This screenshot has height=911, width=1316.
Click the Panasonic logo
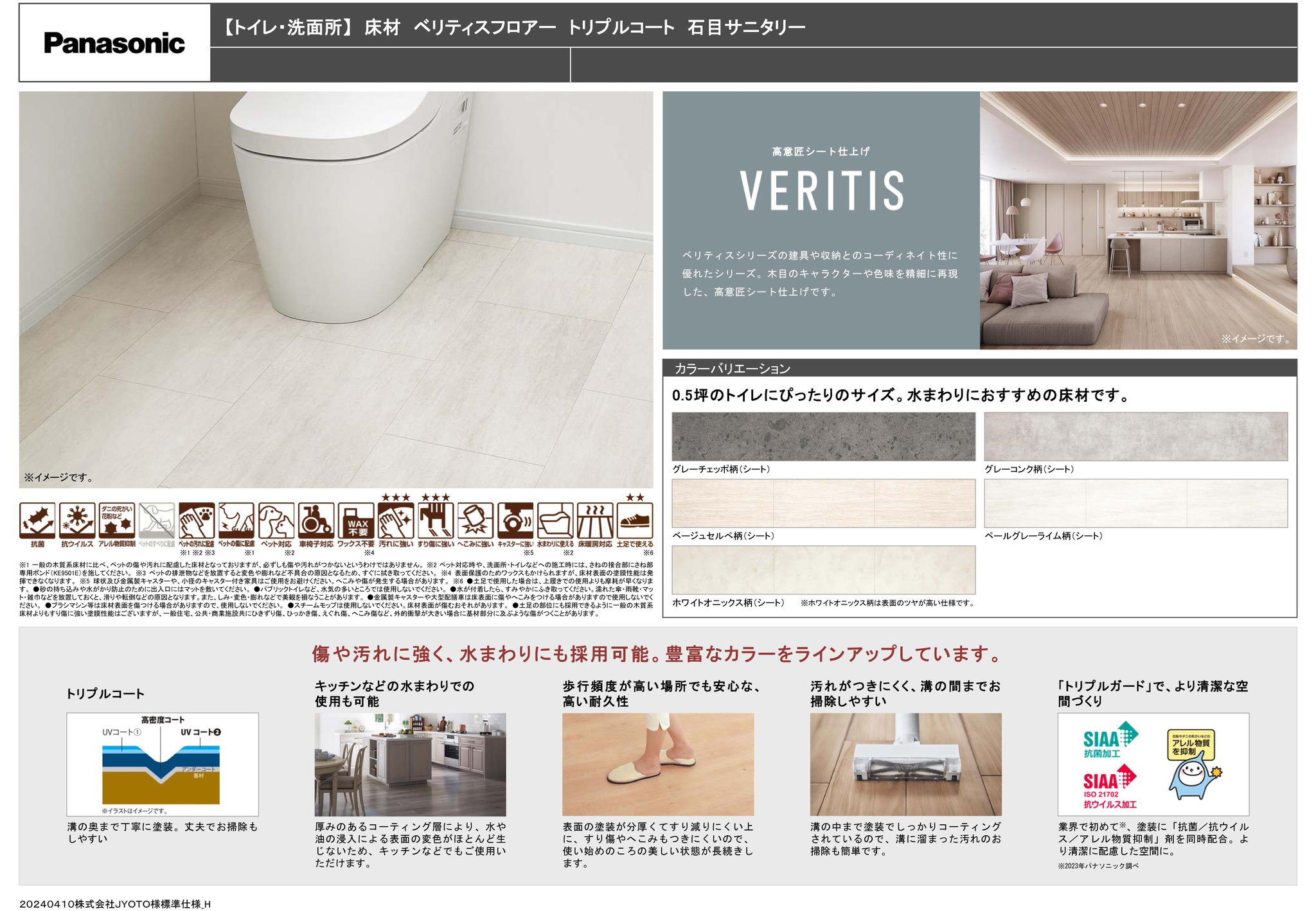[x=114, y=43]
